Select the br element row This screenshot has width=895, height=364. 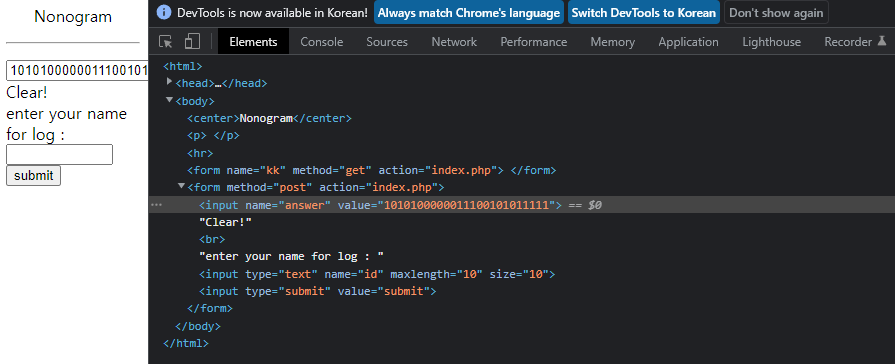coord(522,239)
